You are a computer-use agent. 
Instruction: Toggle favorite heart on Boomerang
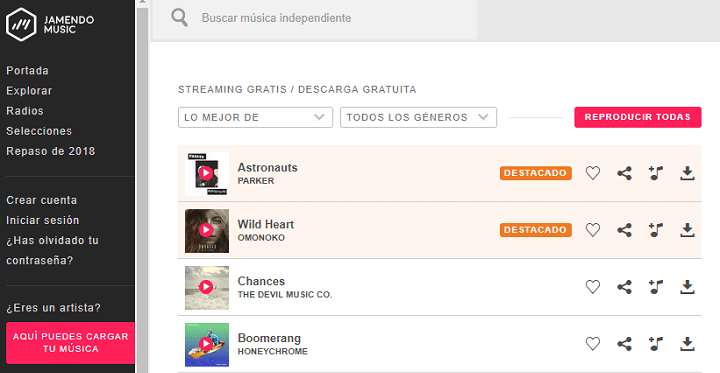click(x=593, y=344)
